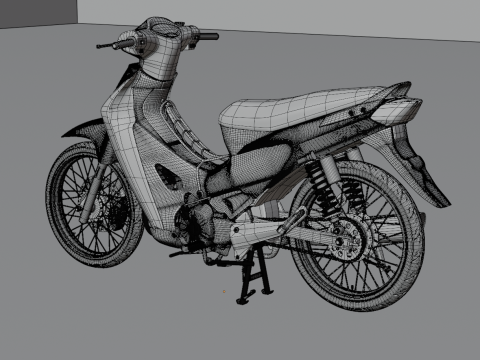Click the small orange origin dot on the floor
The width and height of the screenshot is (480, 360).
pos(224,291)
